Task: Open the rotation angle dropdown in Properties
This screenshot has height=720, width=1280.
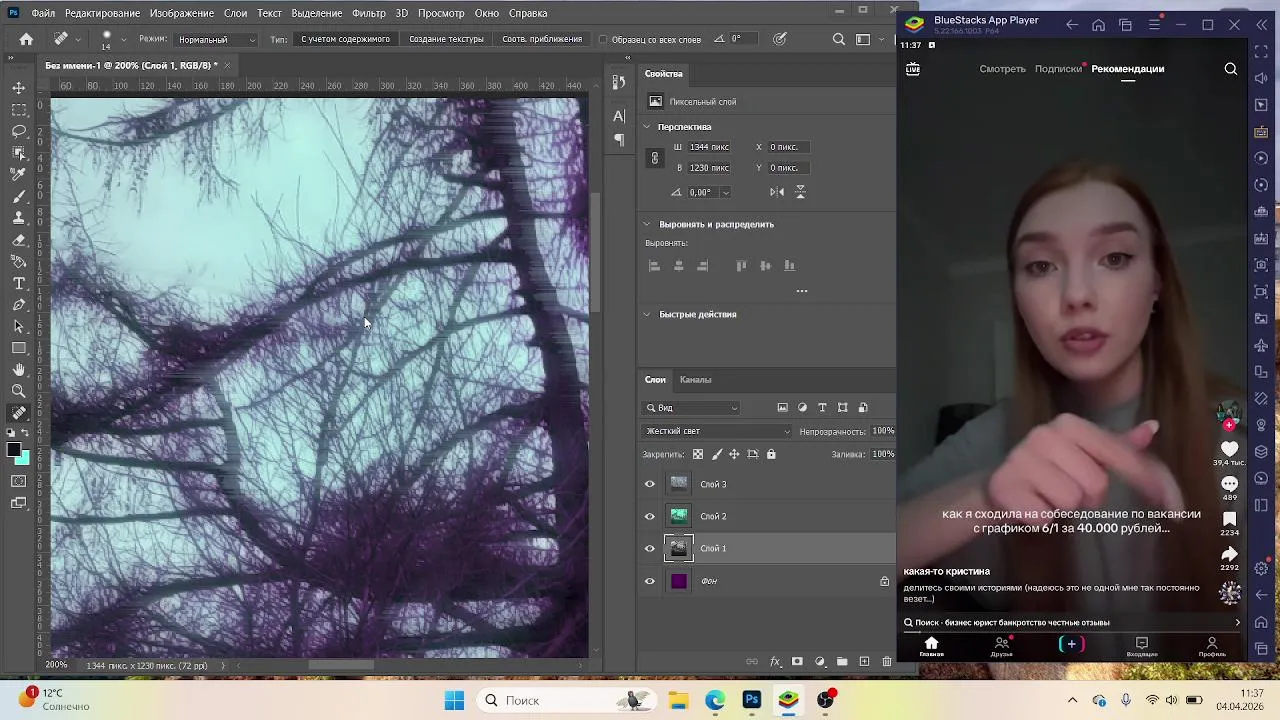Action: tap(726, 192)
